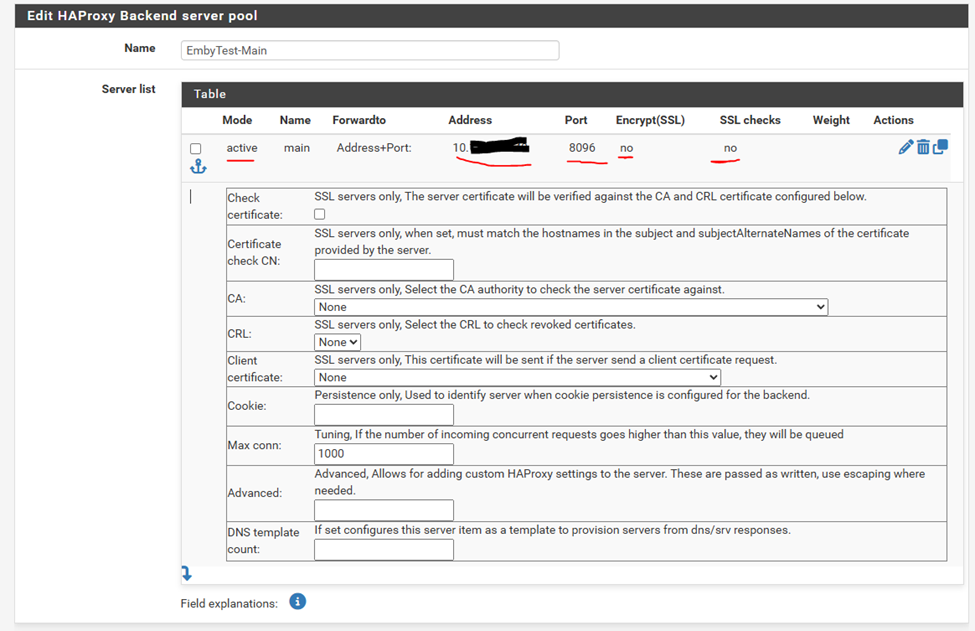Focus the DNS template count field
The width and height of the screenshot is (975, 631).
tap(384, 550)
